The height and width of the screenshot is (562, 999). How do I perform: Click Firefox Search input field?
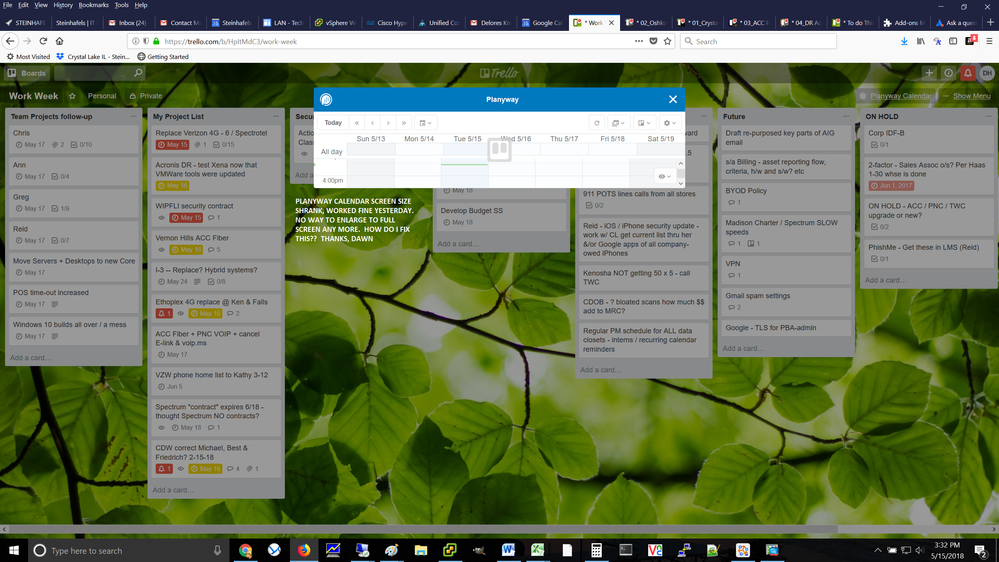758,41
